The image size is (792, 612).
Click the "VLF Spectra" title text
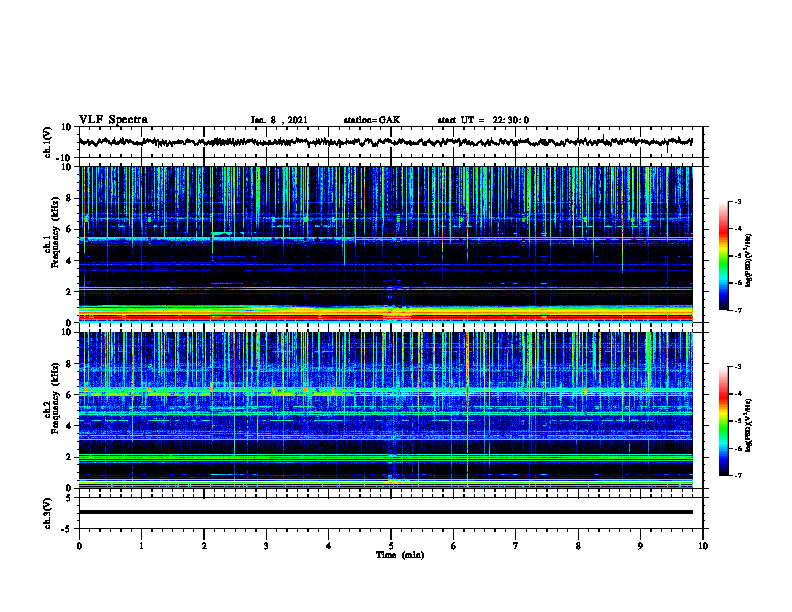tap(113, 120)
